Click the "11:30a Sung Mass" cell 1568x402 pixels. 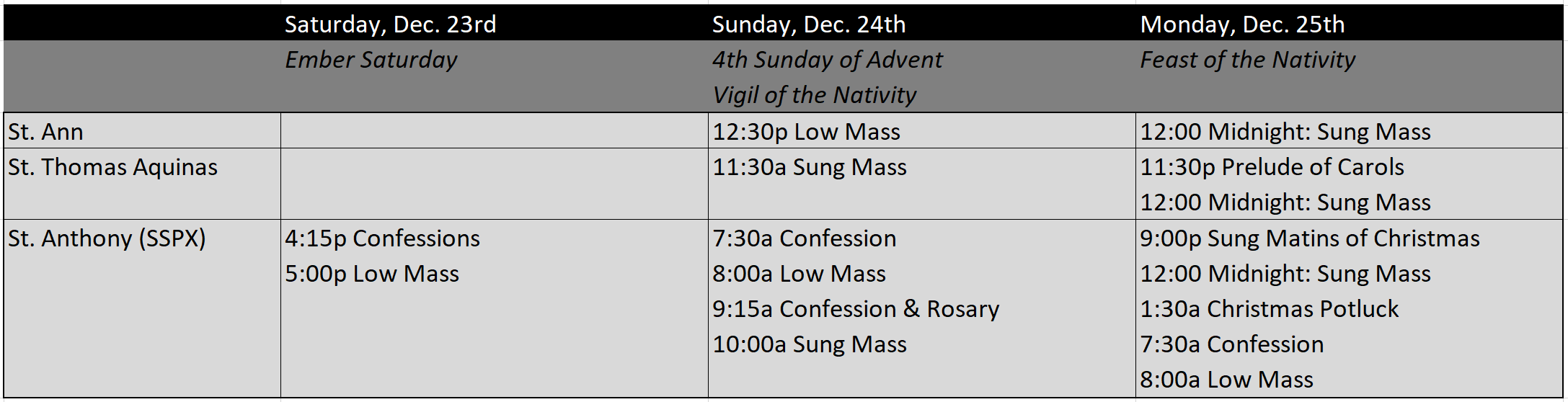tap(809, 167)
